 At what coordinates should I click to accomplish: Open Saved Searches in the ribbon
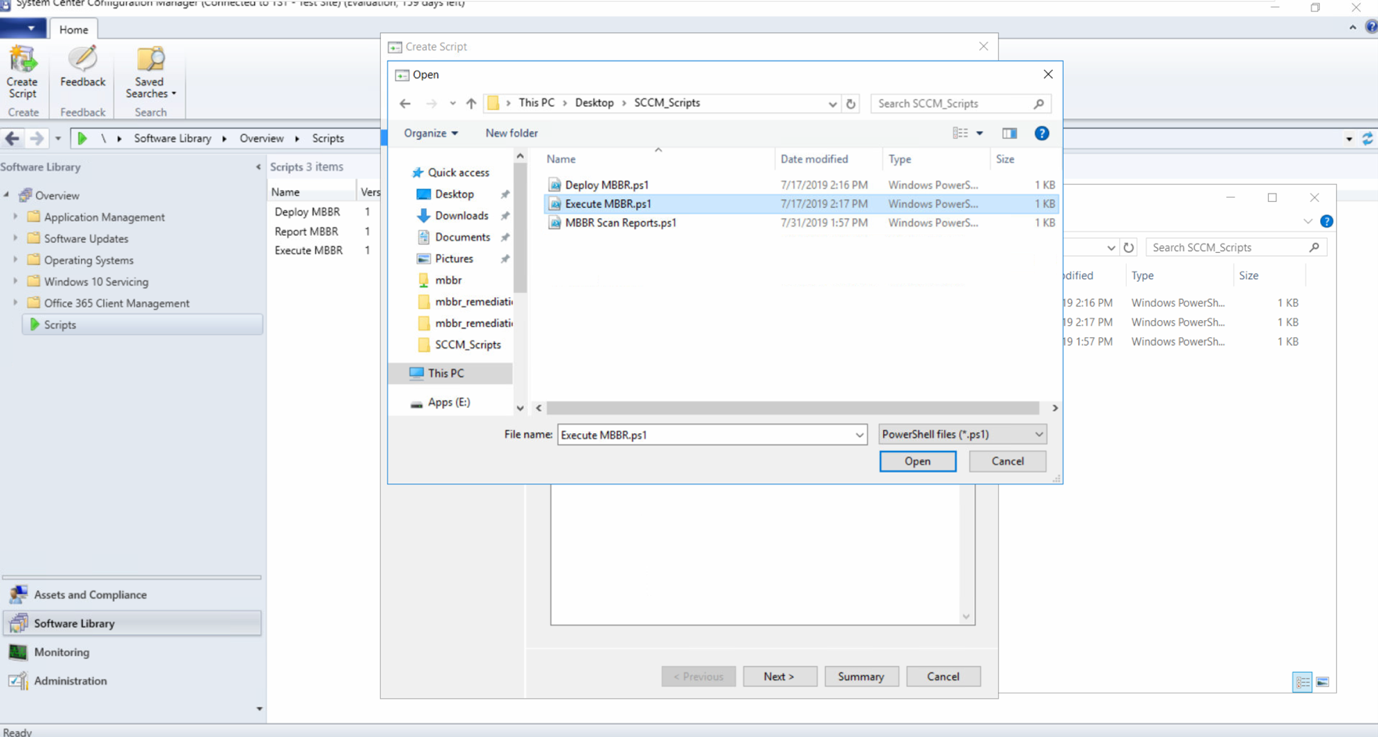151,72
